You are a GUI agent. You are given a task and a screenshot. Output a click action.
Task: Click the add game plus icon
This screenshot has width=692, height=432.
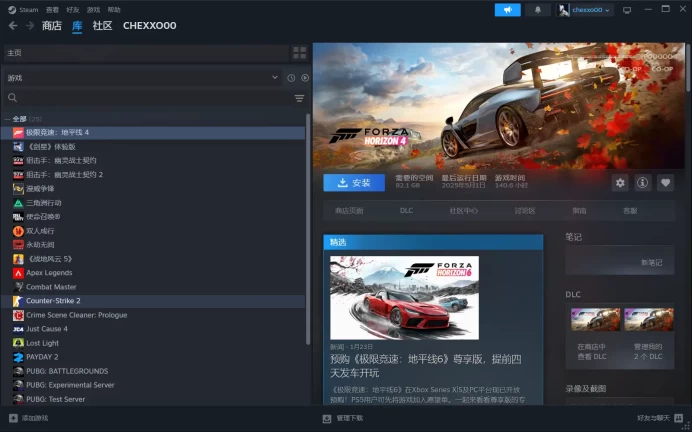tap(13, 418)
